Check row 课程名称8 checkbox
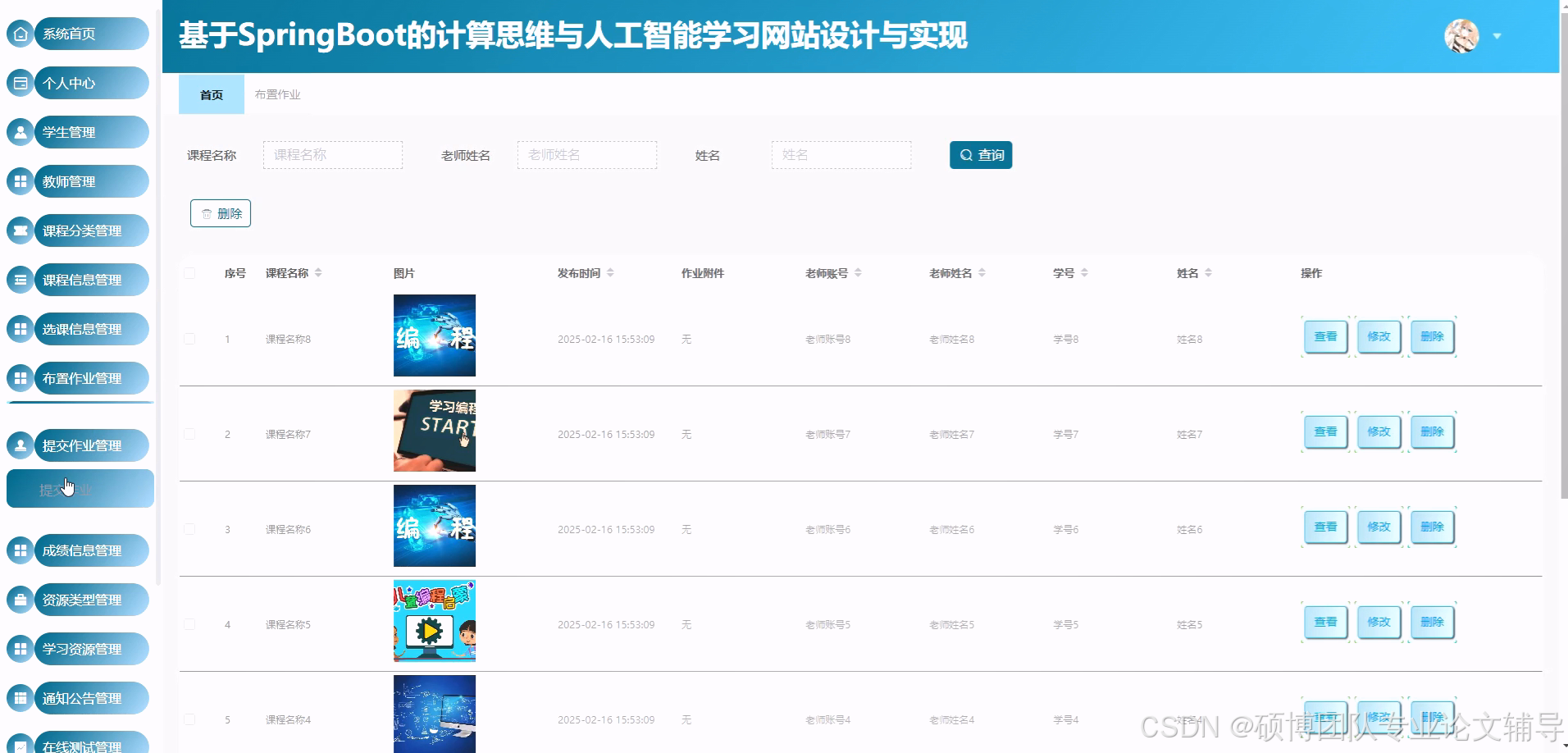Screen dimensions: 1568x753 pos(189,339)
